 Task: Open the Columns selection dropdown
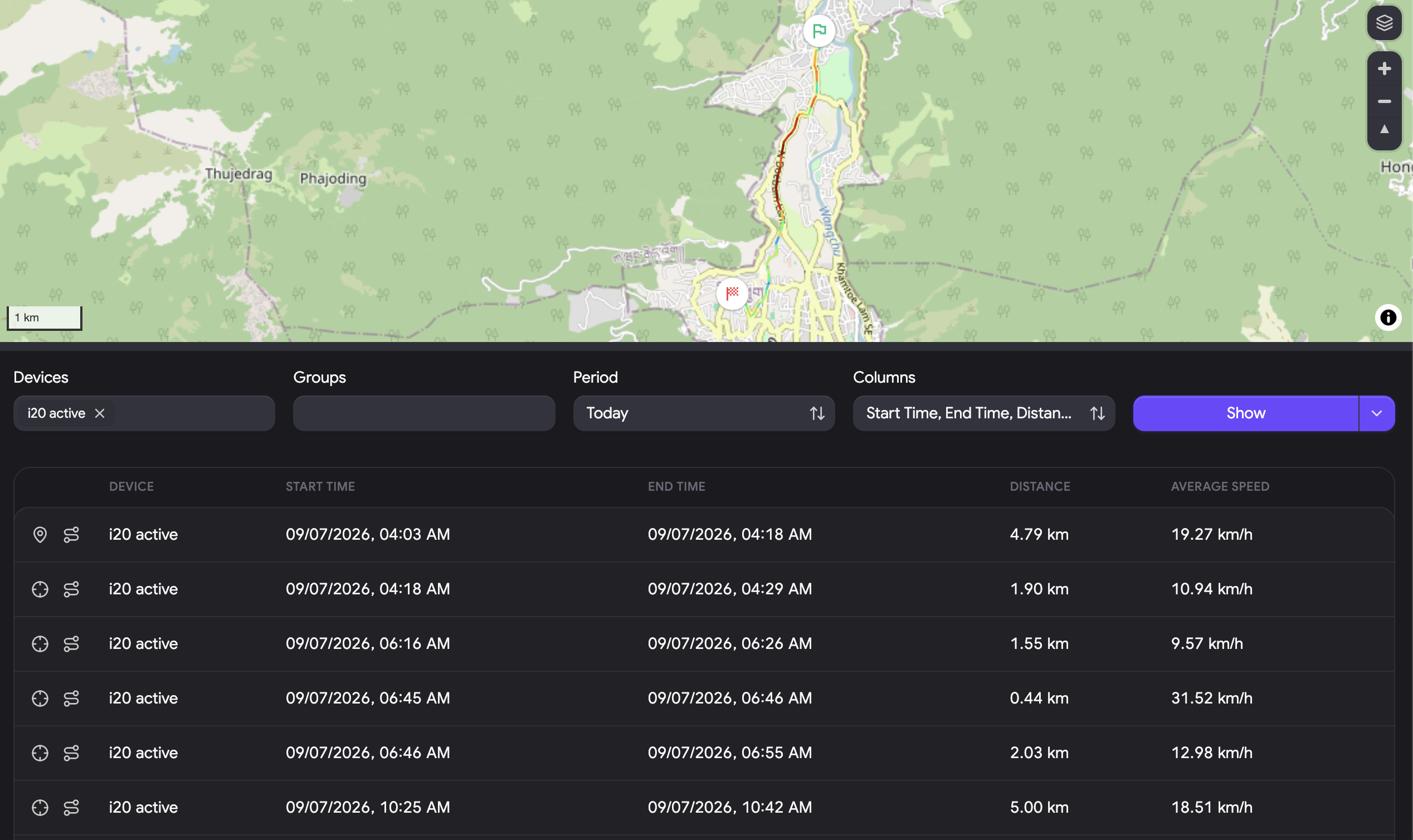pos(983,413)
